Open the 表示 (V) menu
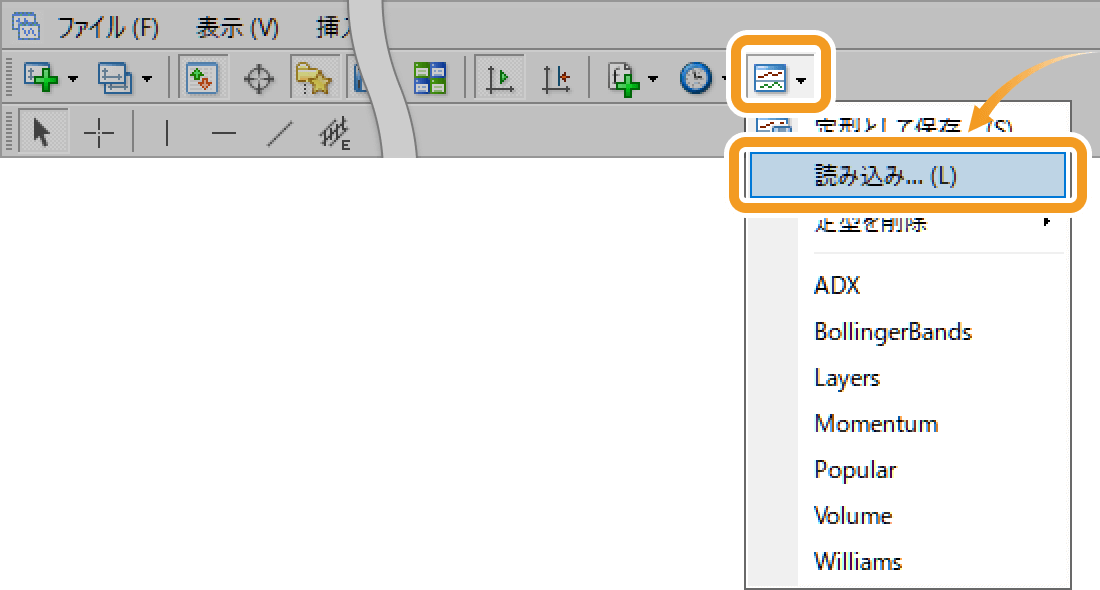The image size is (1100, 590). pyautogui.click(x=238, y=28)
